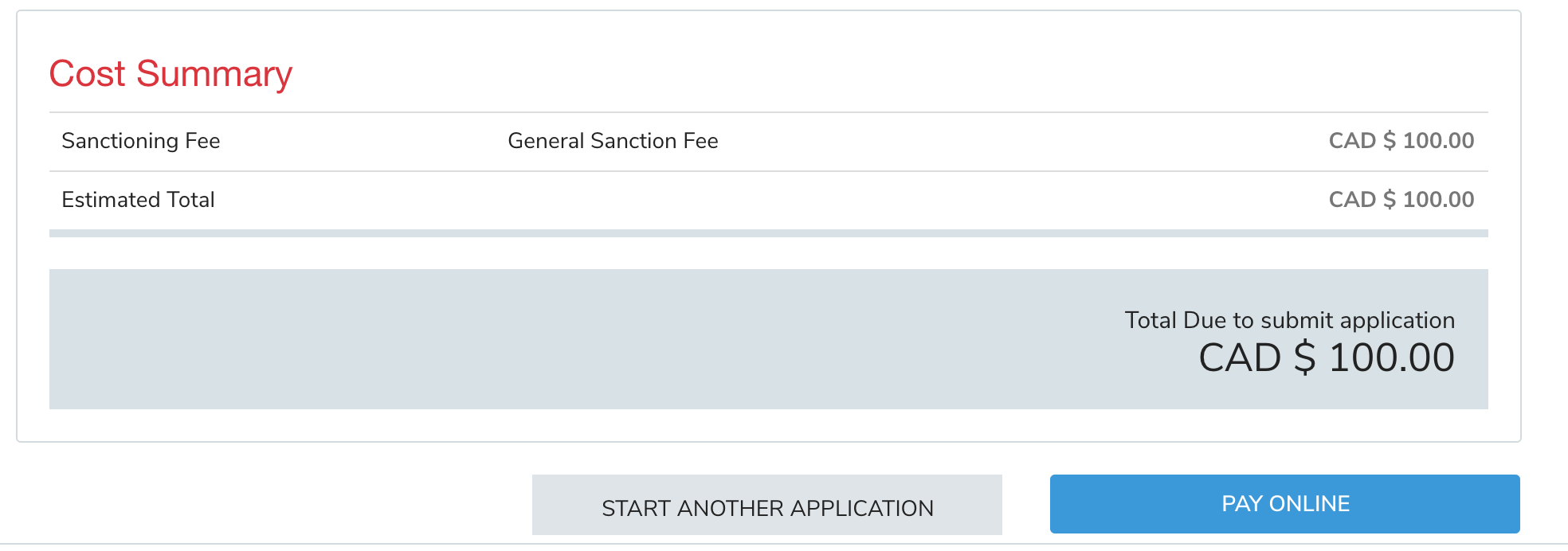Click the word ONLINE on the blue button
Image resolution: width=1568 pixels, height=551 pixels.
pyautogui.click(x=1309, y=504)
